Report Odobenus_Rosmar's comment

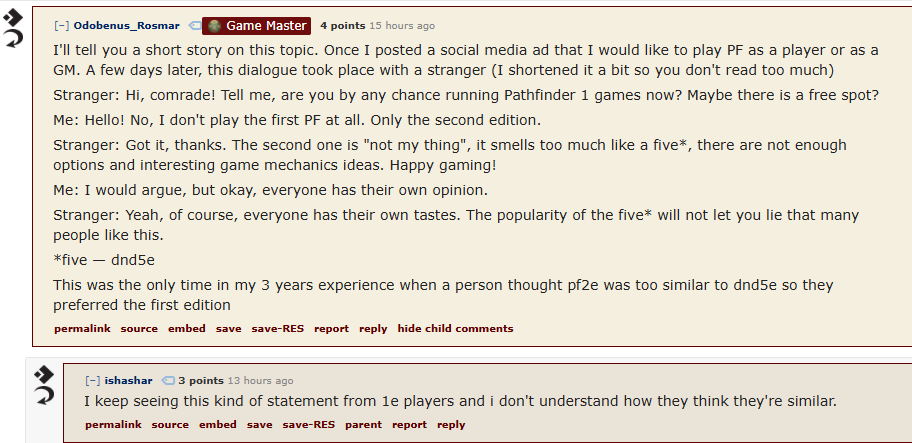point(332,328)
